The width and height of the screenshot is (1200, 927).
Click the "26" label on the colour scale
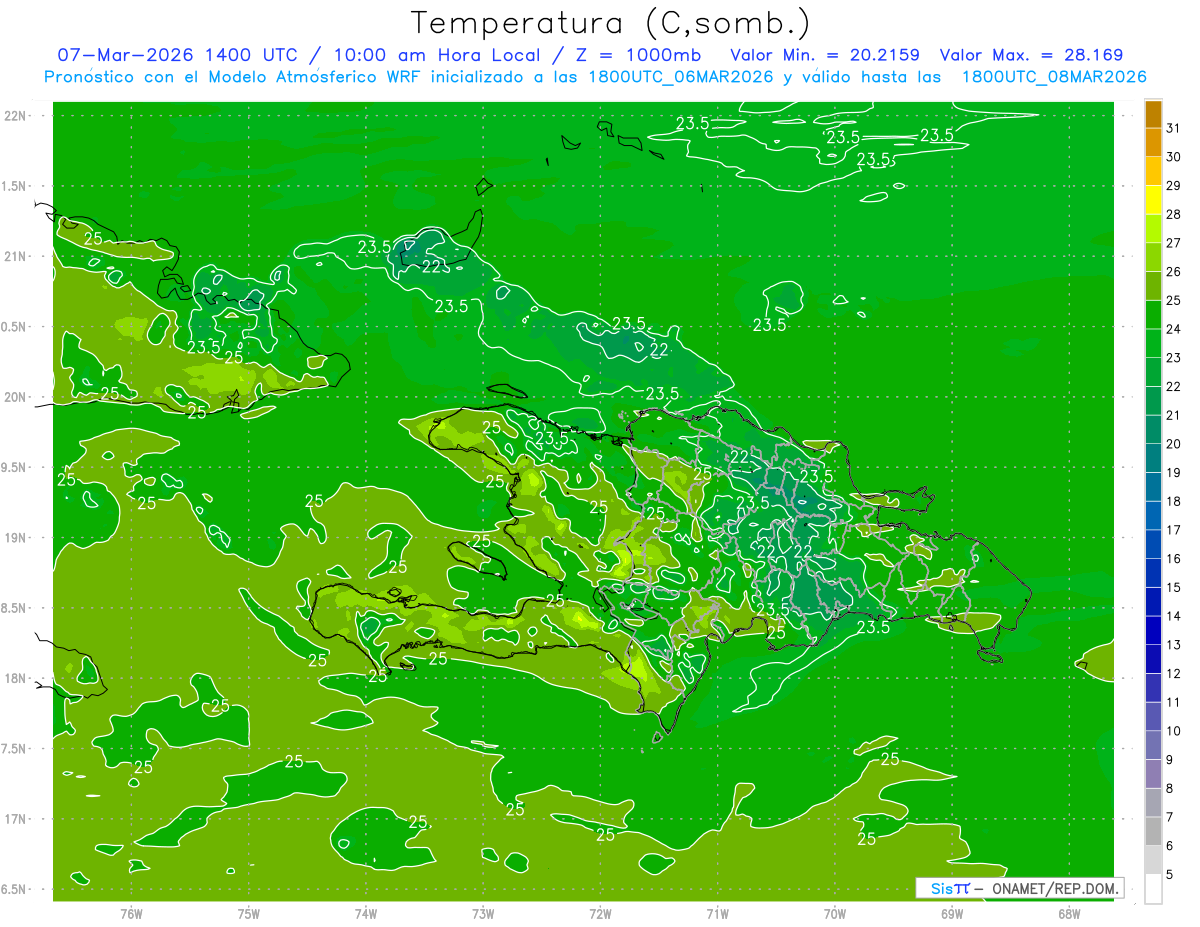(x=1174, y=272)
